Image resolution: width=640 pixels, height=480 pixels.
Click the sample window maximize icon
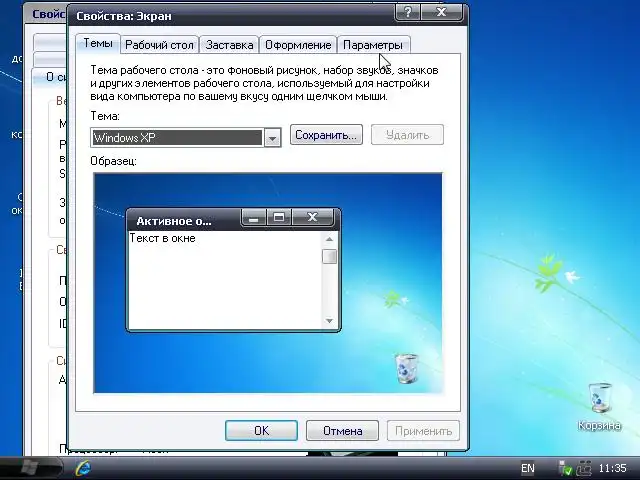tap(279, 218)
